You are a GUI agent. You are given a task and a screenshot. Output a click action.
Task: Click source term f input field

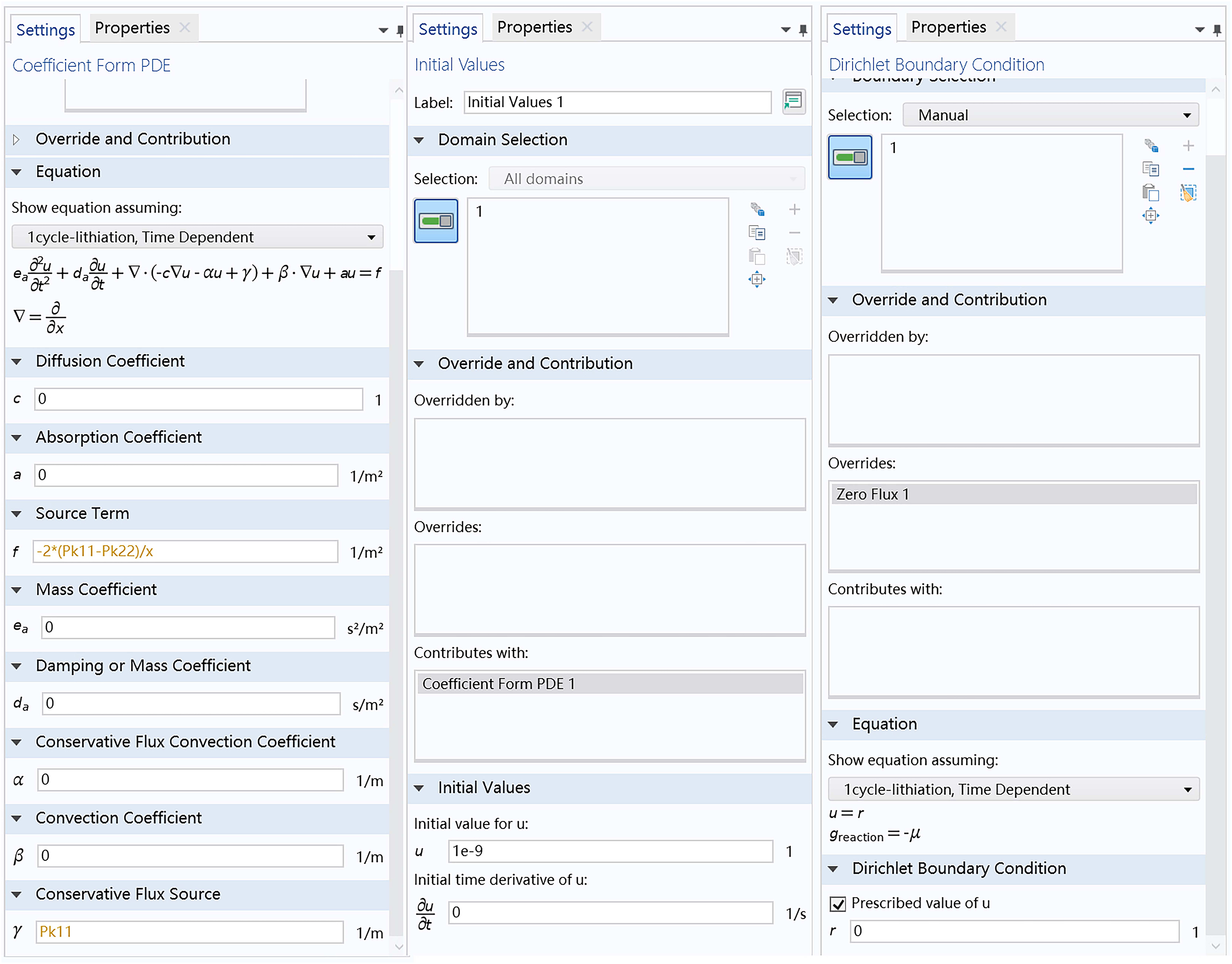click(185, 552)
